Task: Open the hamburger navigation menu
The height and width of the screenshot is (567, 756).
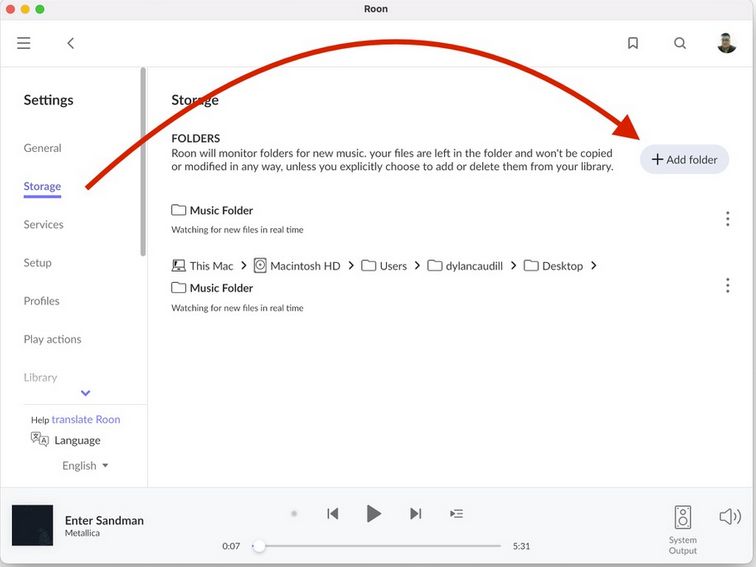Action: tap(24, 43)
